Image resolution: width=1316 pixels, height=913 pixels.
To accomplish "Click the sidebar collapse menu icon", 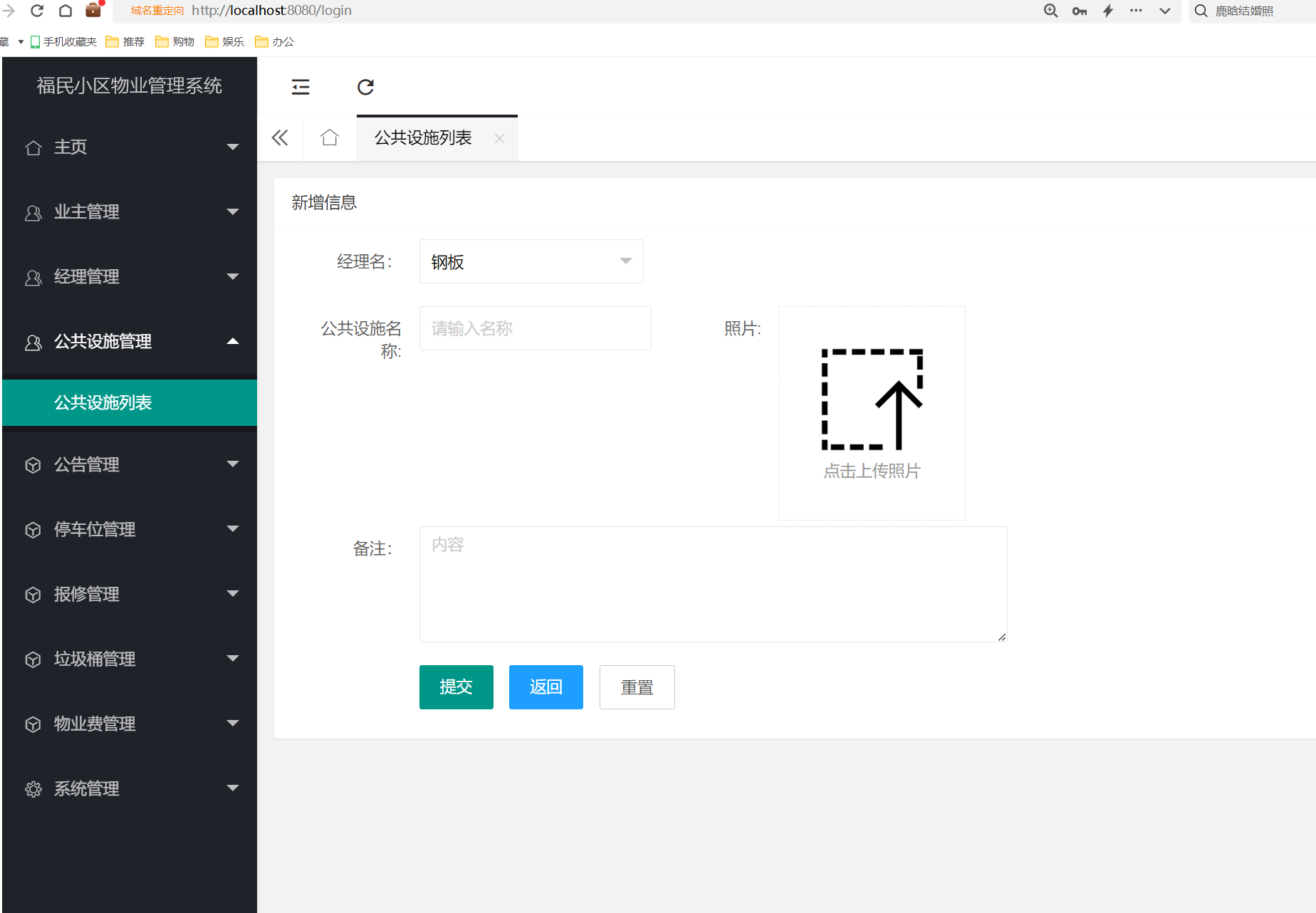I will 301,87.
